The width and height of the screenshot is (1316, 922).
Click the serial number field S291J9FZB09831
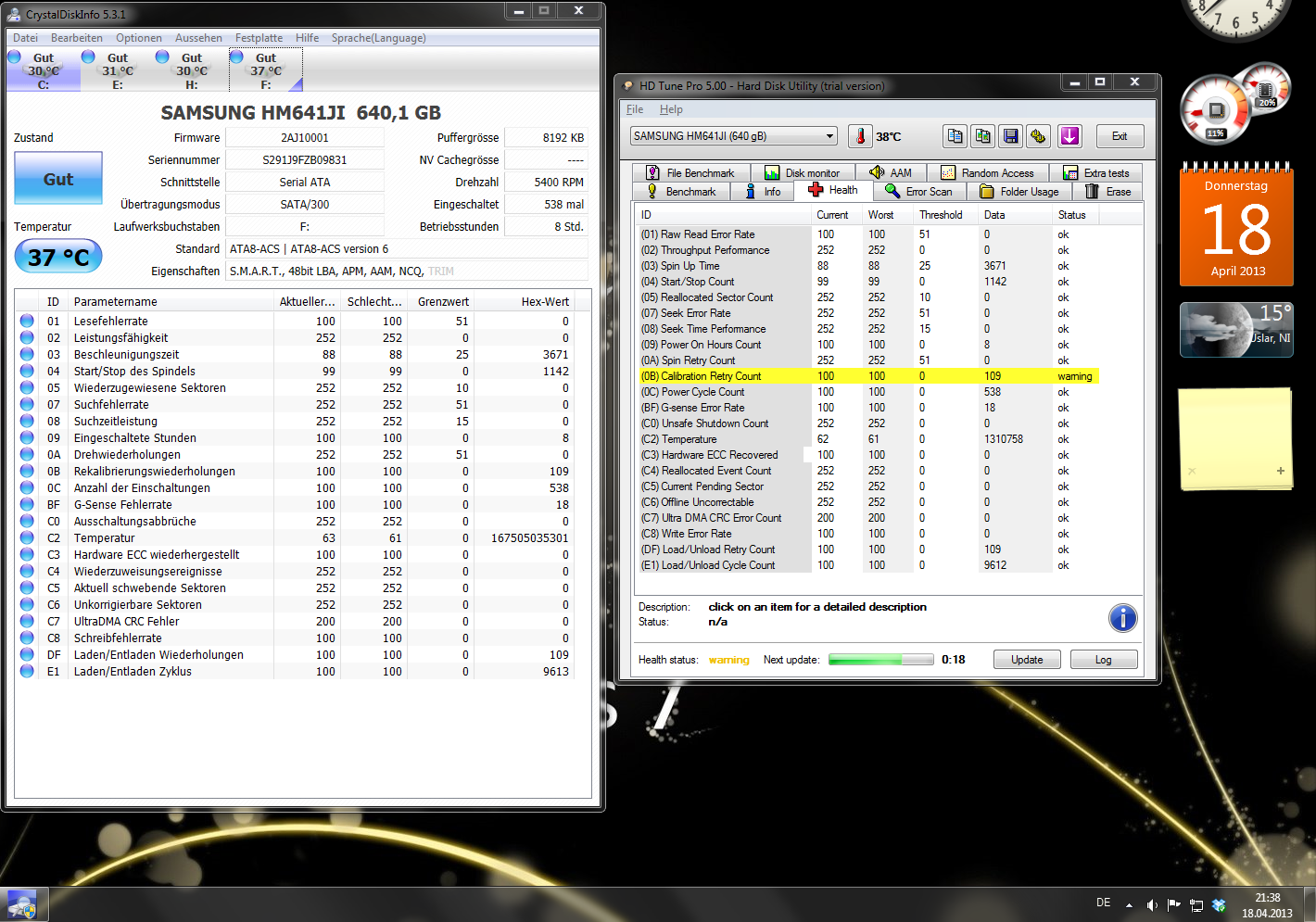(305, 160)
